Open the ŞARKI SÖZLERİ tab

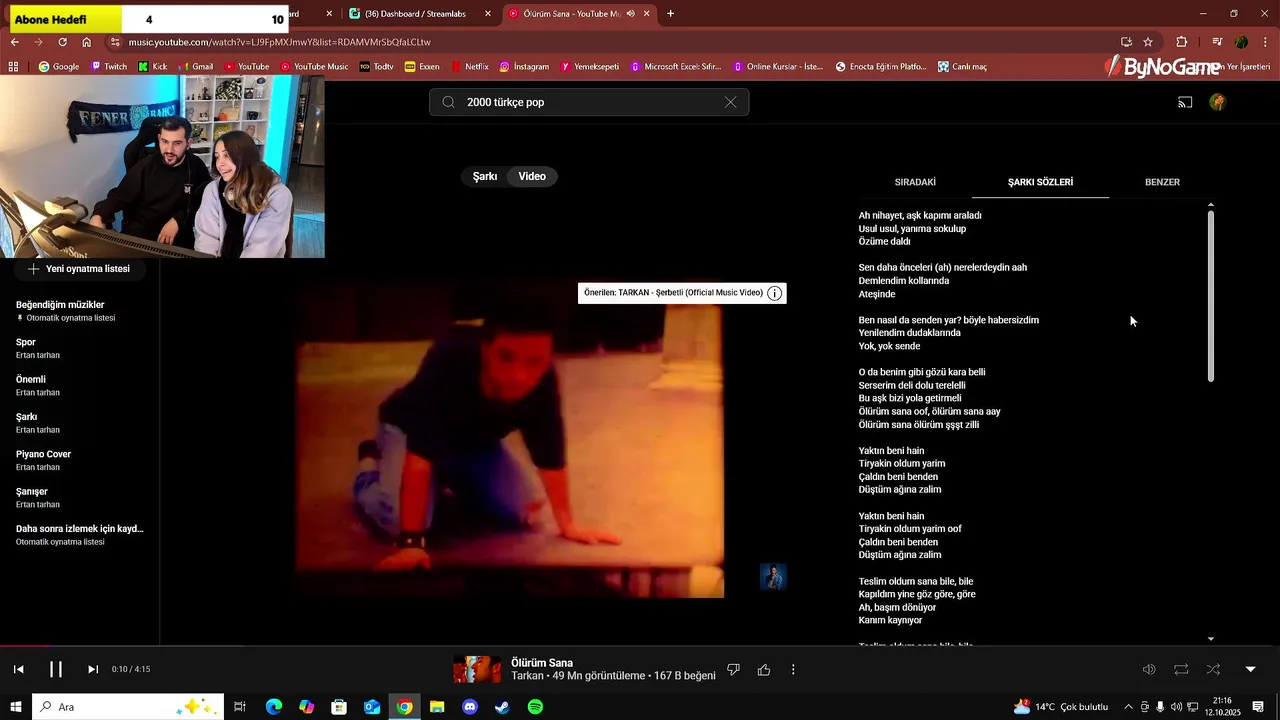click(1040, 182)
